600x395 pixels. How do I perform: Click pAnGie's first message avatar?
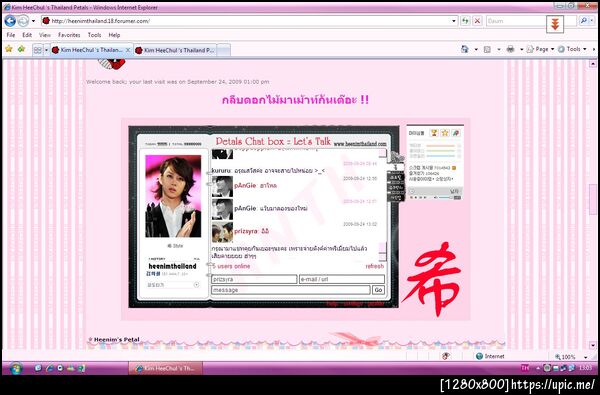(222, 186)
